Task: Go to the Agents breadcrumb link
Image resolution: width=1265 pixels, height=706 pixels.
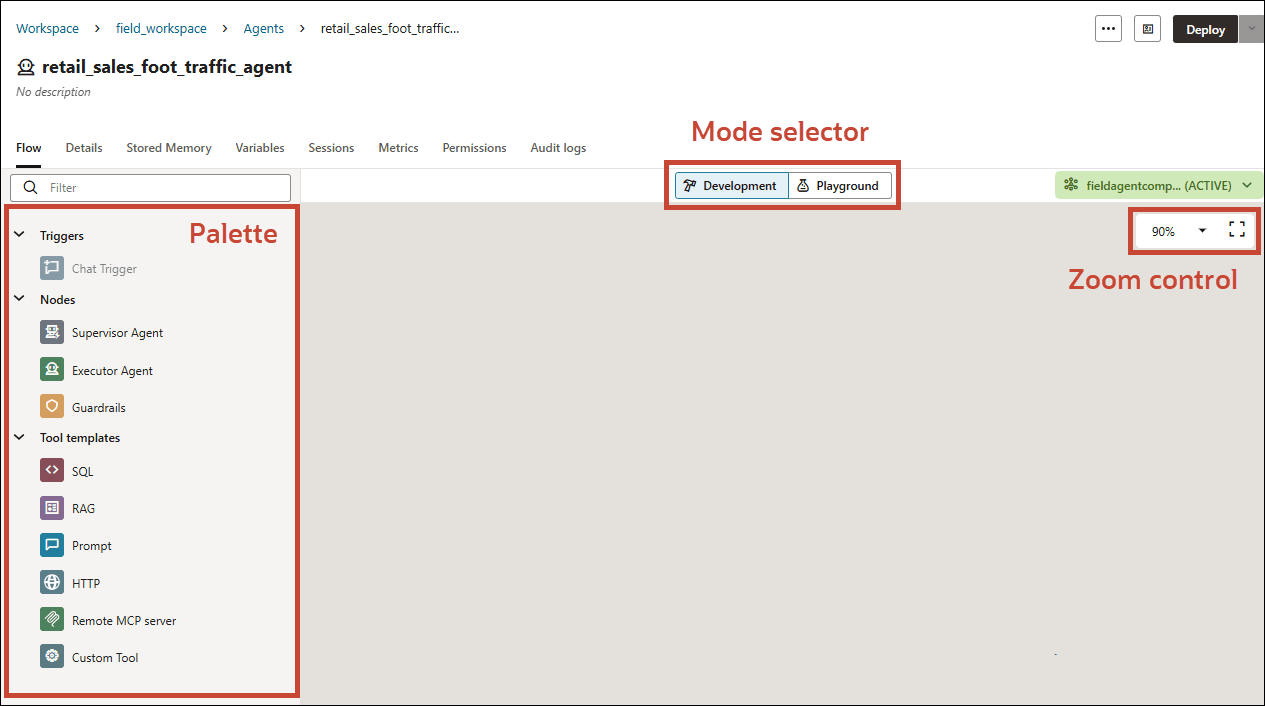Action: pos(264,29)
